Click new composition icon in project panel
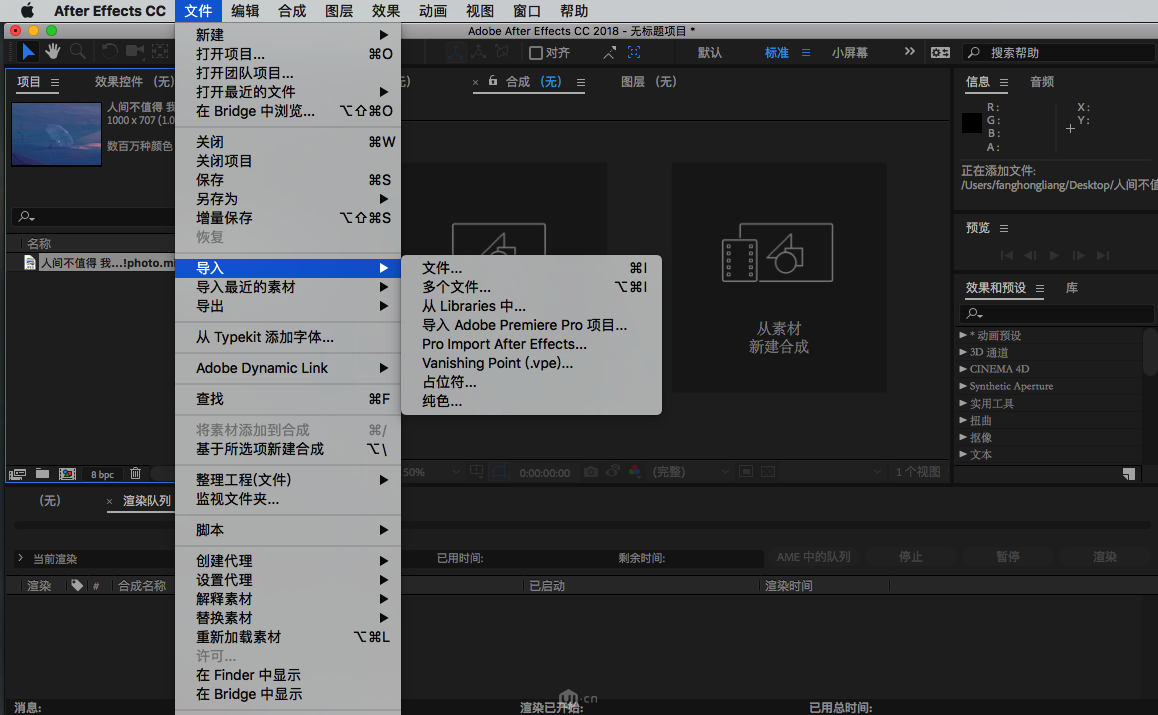The height and width of the screenshot is (715, 1158). coord(67,473)
